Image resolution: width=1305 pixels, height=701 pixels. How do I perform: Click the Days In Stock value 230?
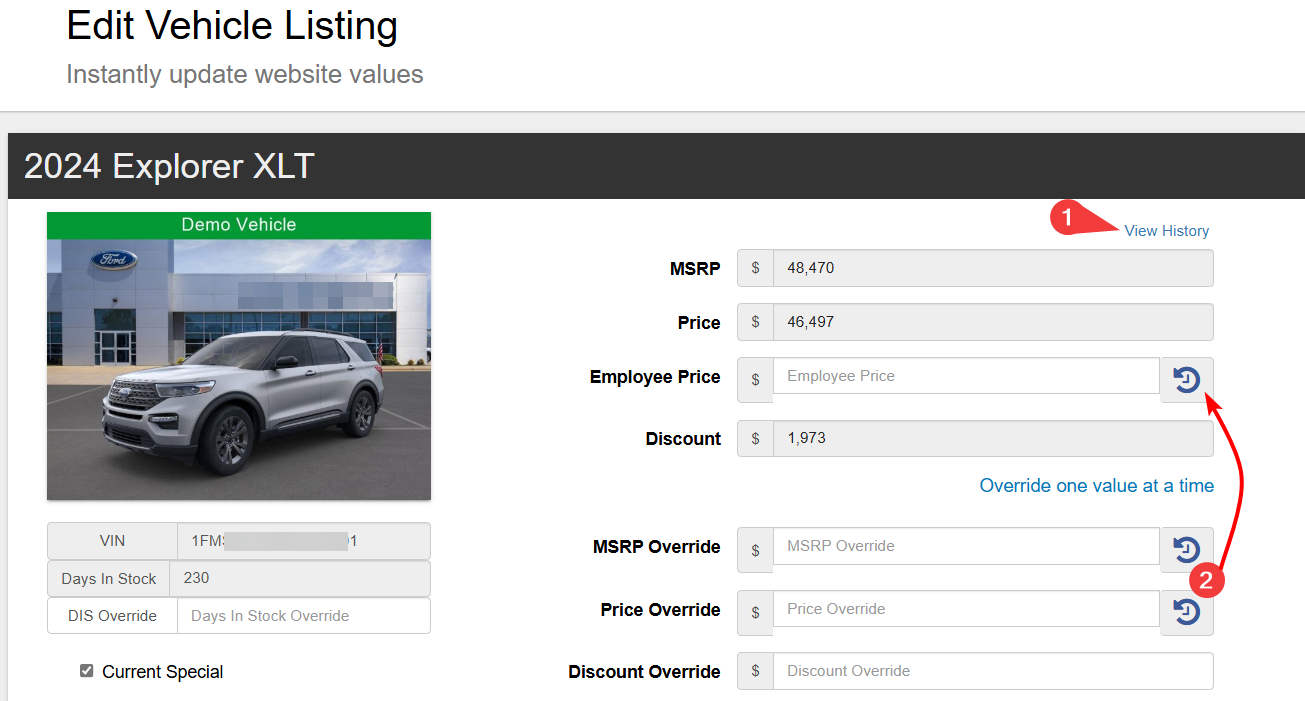point(300,578)
